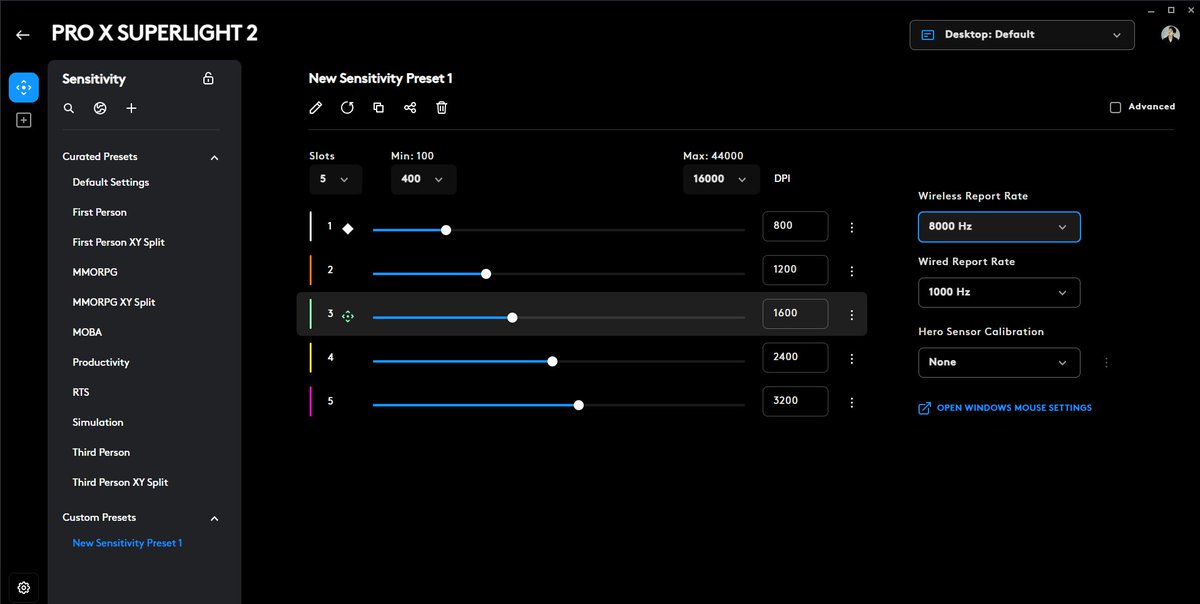Add a new preset with plus icon

point(131,108)
